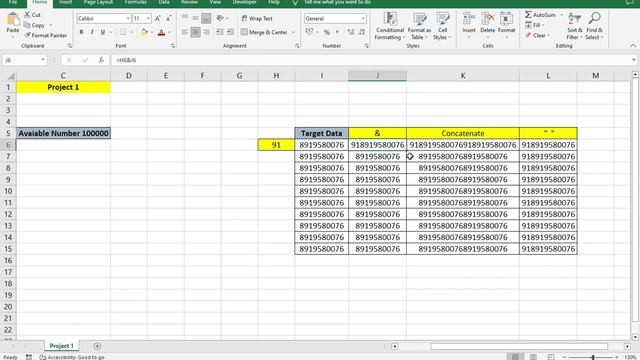Screen dimensions: 640x360
Task: Select the Project 1 sheet tab
Action: pos(62,346)
